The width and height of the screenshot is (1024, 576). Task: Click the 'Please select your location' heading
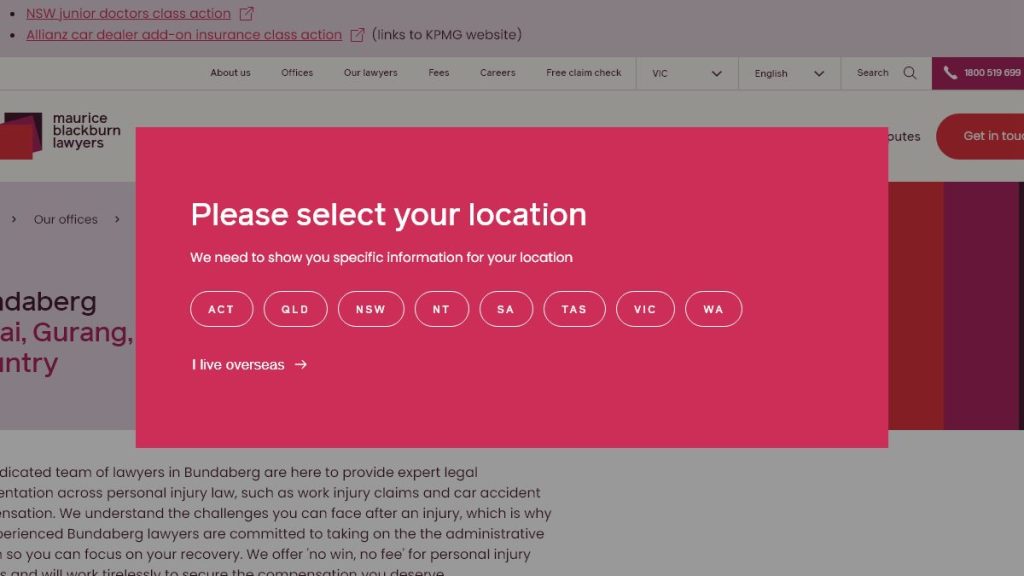(389, 215)
